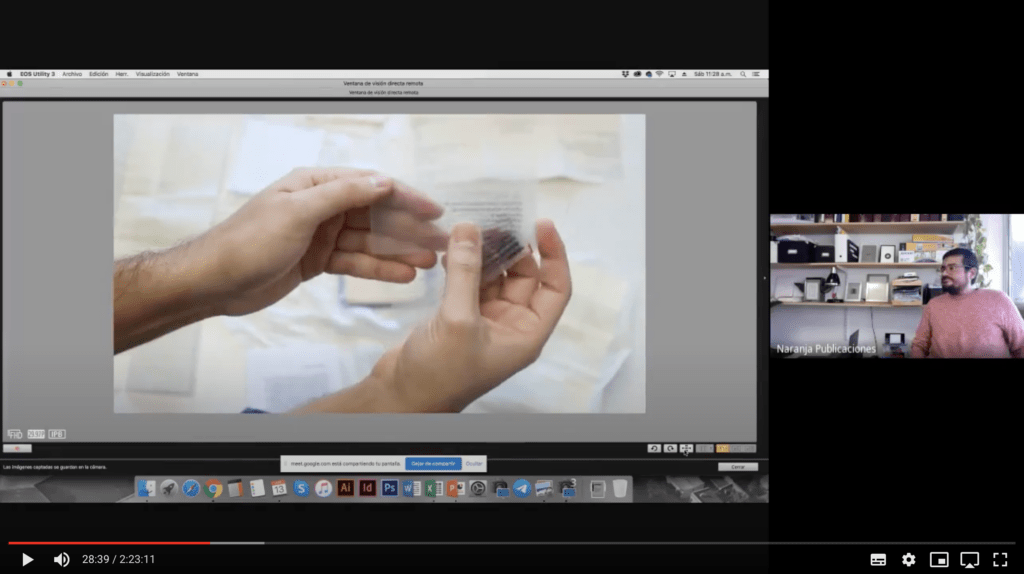Open Spotlight search in menu bar
Viewport: 1024px width, 574px height.
pos(743,74)
